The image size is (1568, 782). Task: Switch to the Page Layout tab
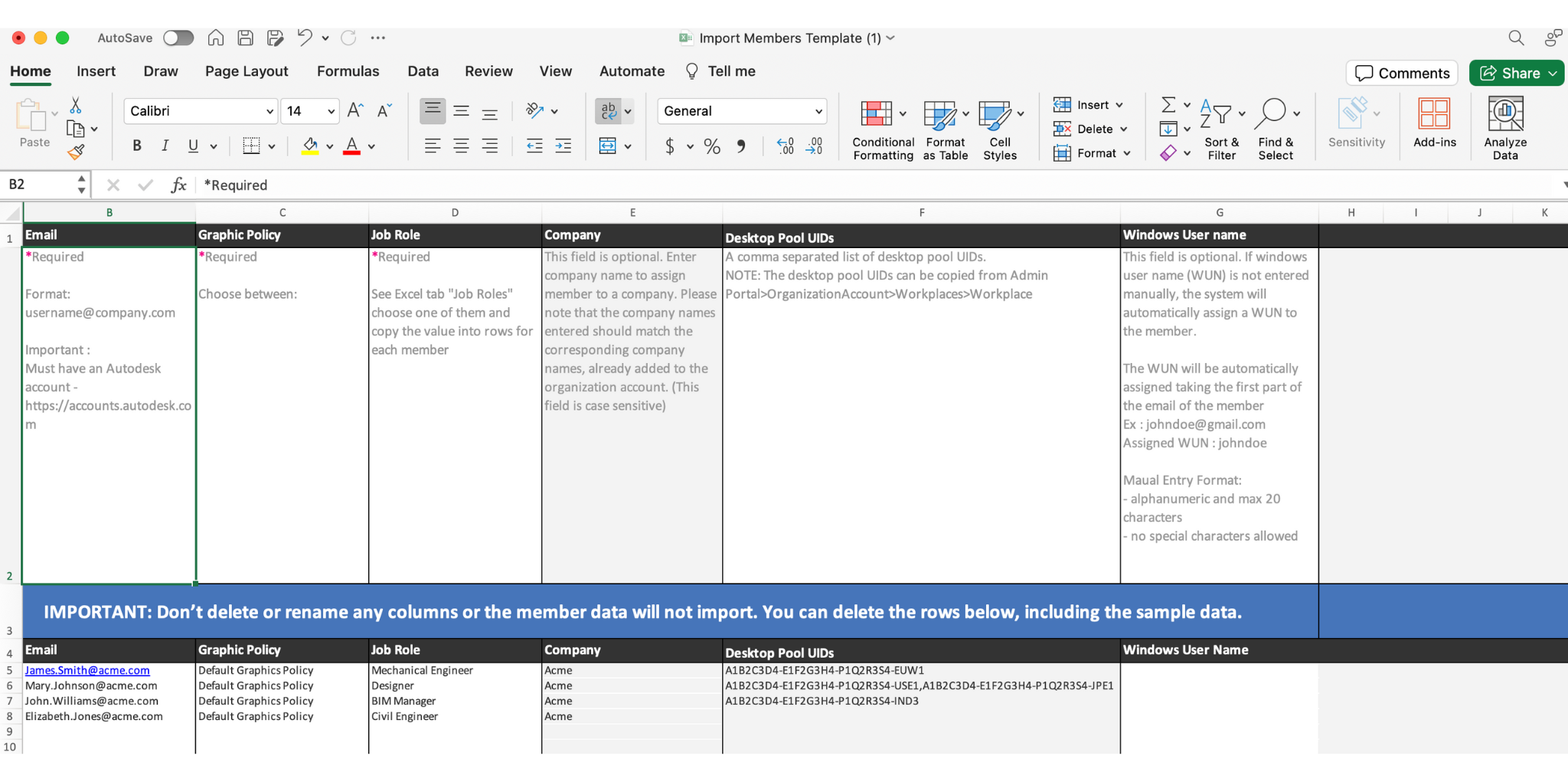247,71
